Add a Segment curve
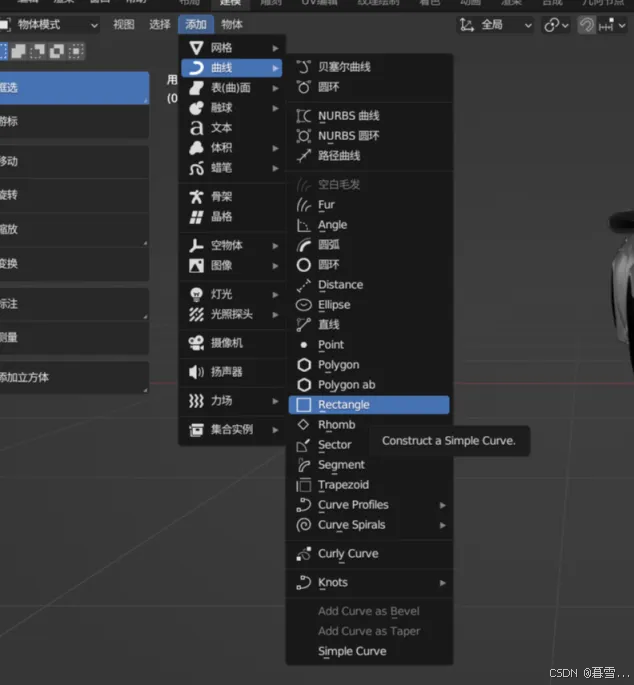The image size is (634, 685). click(369, 465)
